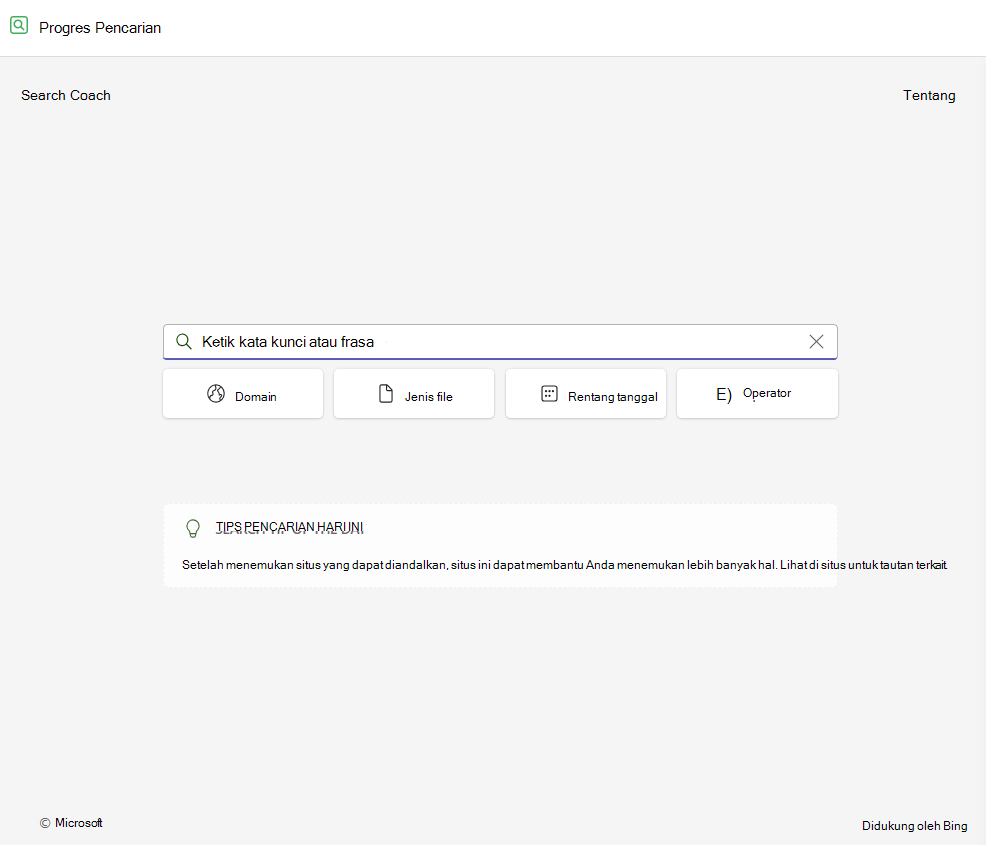This screenshot has height=845, width=986.
Task: Clear the search box with X
Action: [x=816, y=341]
